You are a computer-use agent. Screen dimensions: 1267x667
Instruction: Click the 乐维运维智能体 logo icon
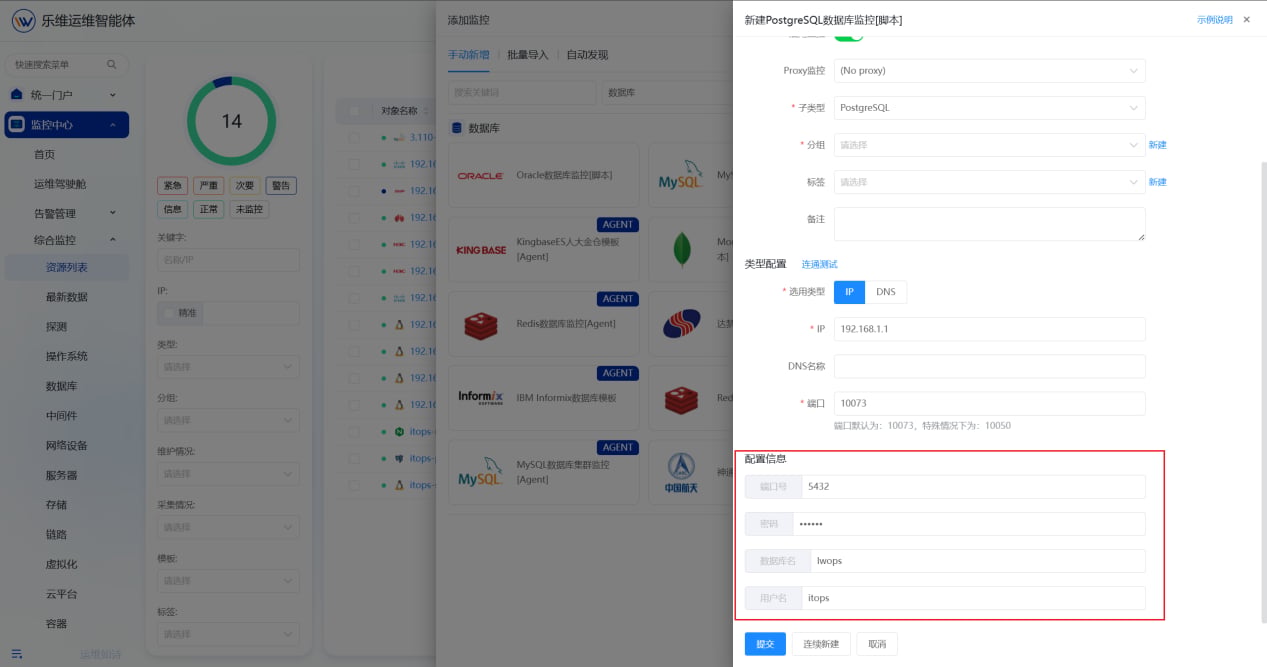[22, 20]
